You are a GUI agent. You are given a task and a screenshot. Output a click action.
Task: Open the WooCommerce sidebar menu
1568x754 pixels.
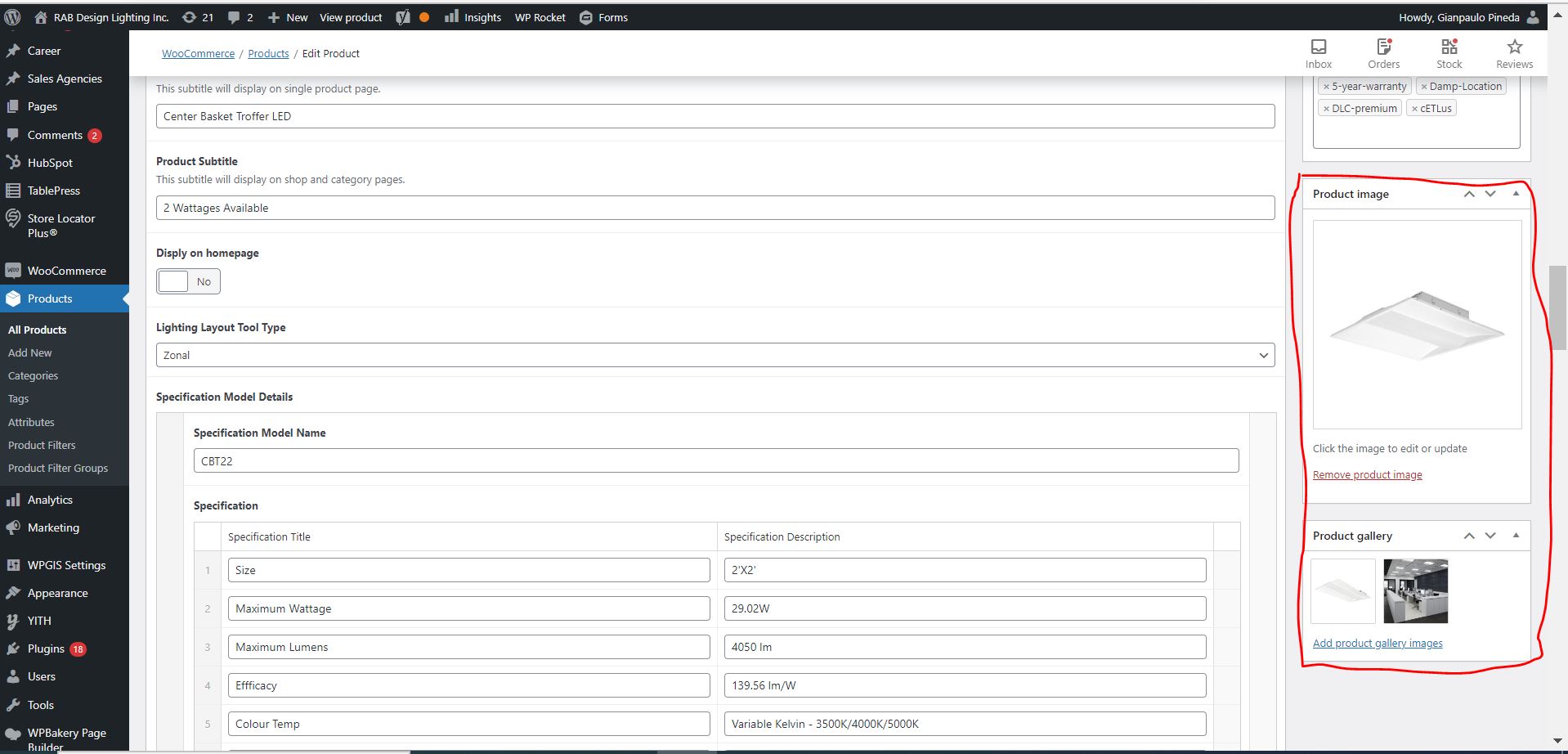tap(66, 271)
